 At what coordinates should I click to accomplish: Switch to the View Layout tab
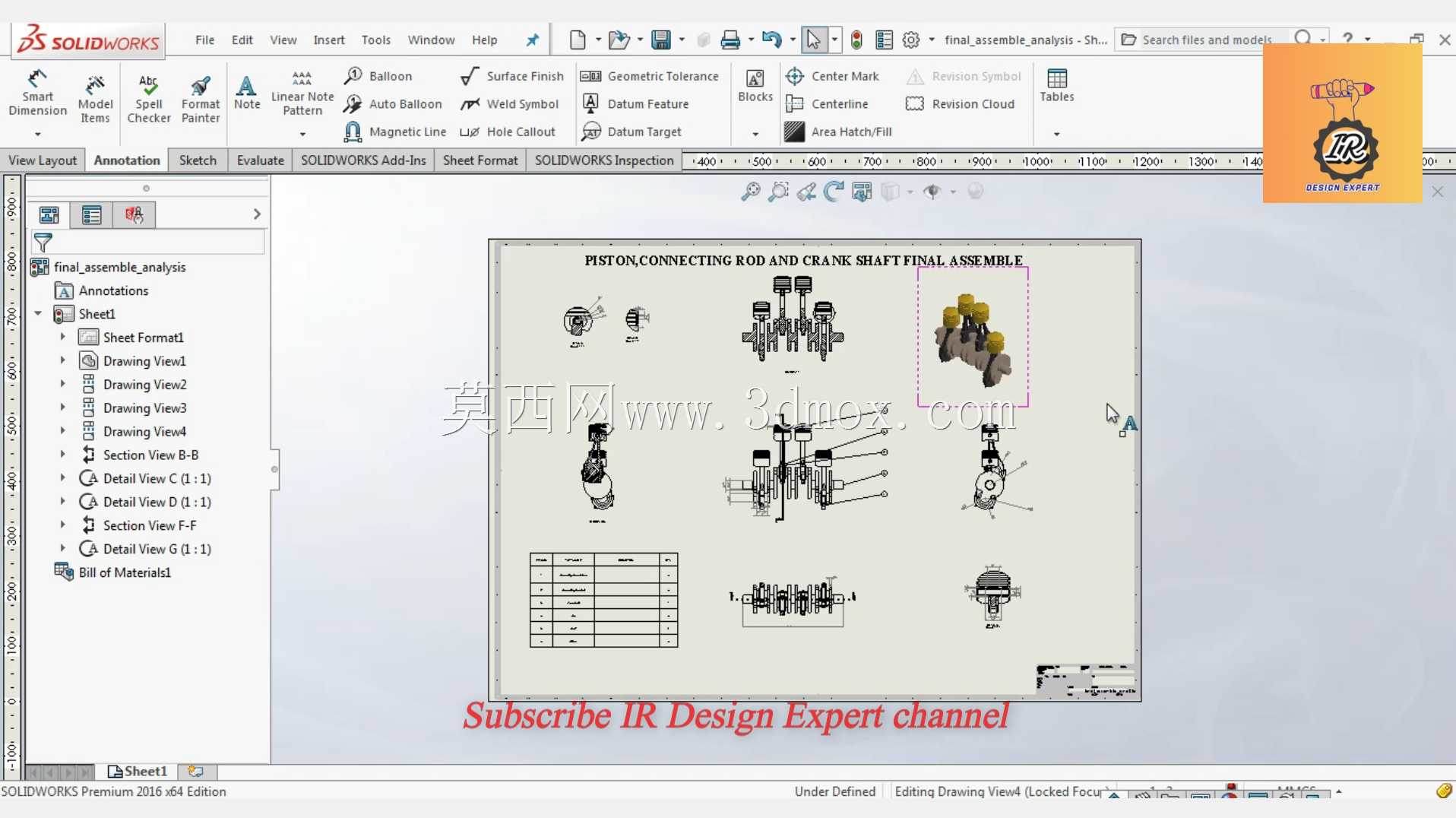point(43,160)
